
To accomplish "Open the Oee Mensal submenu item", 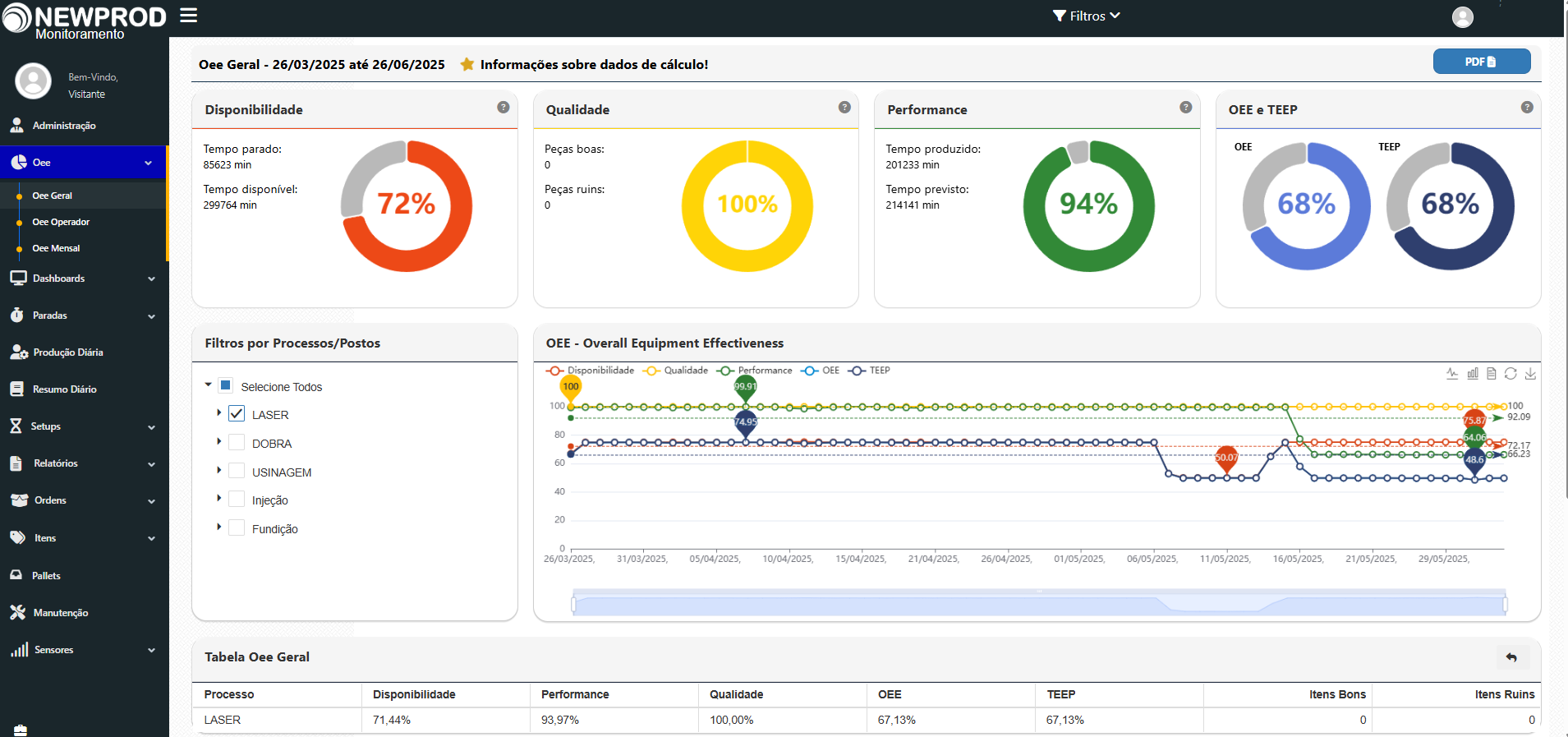I will point(56,248).
